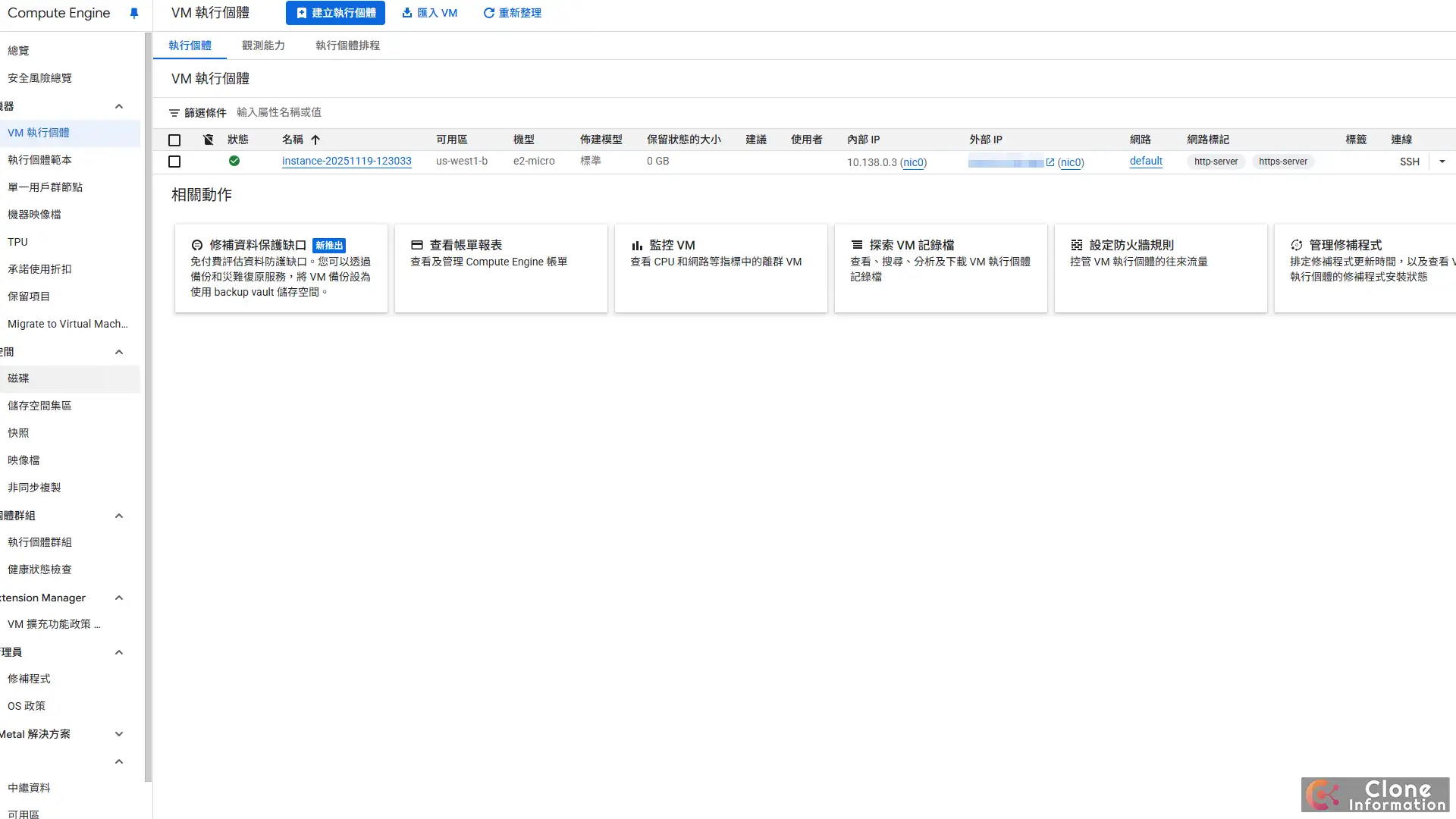The width and height of the screenshot is (1456, 819).
Task: Collapse the first sidebar section above VM 執行個體
Action: tap(119, 106)
